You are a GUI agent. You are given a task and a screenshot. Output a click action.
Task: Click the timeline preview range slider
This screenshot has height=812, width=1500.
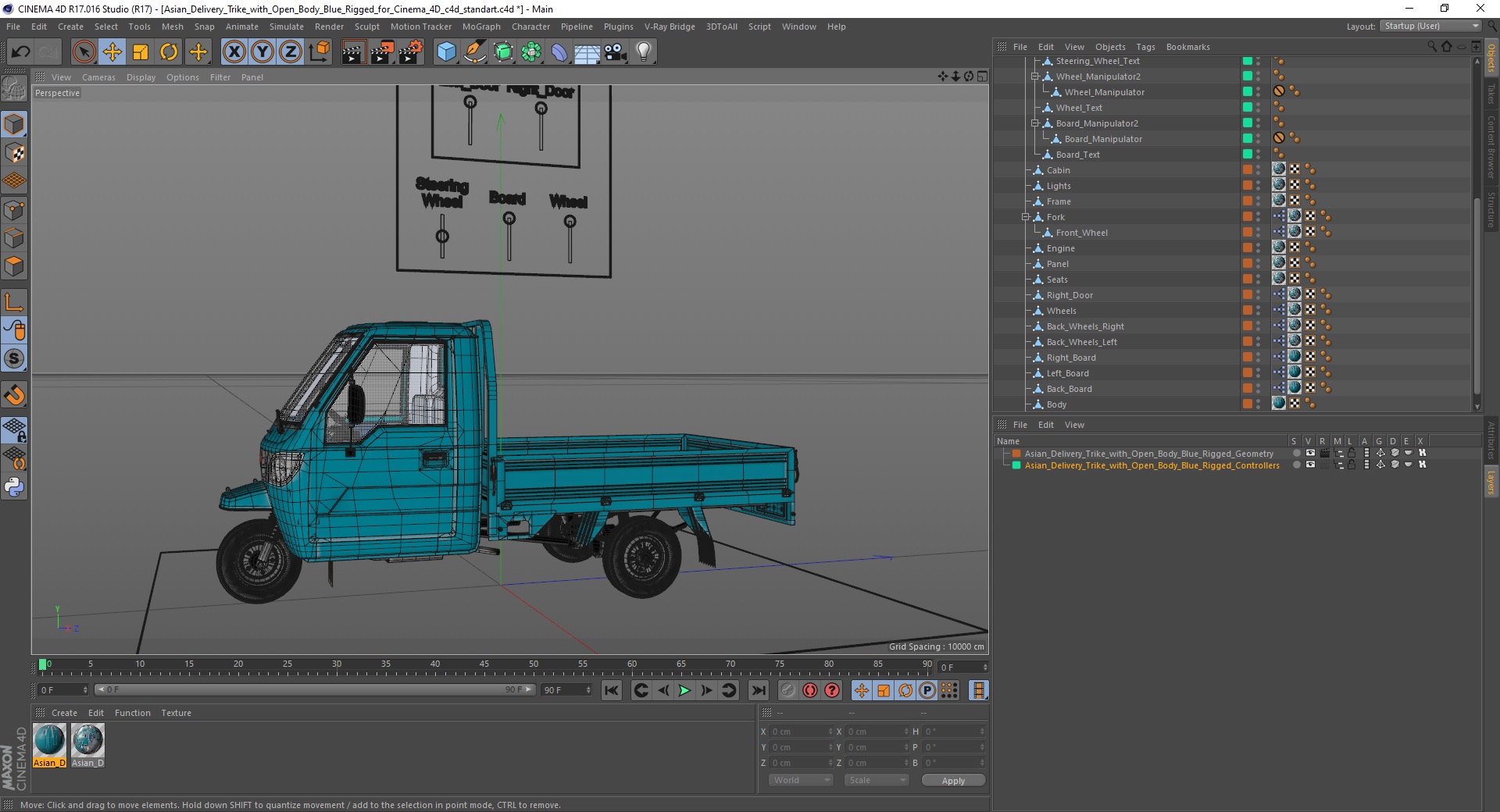coord(315,689)
